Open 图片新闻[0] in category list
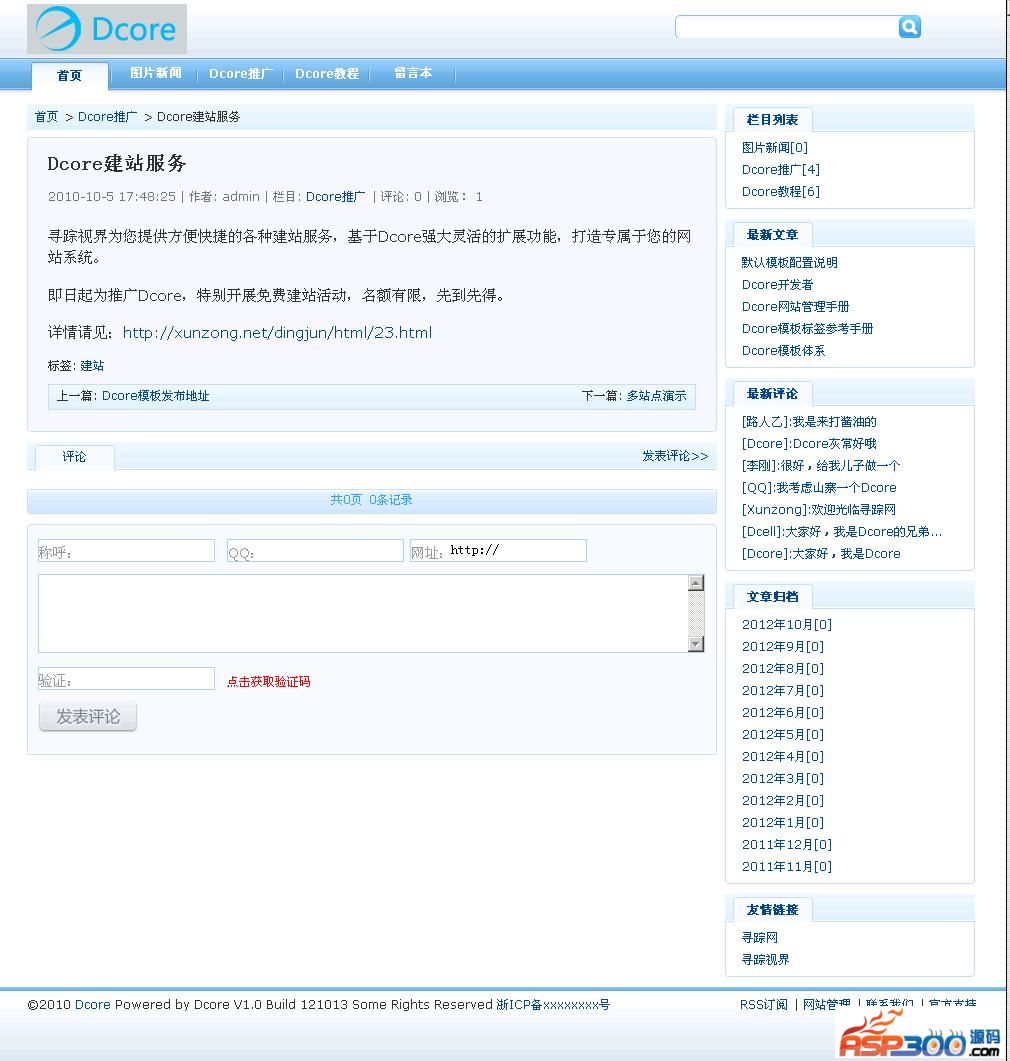Viewport: 1010px width, 1061px height. [x=775, y=148]
